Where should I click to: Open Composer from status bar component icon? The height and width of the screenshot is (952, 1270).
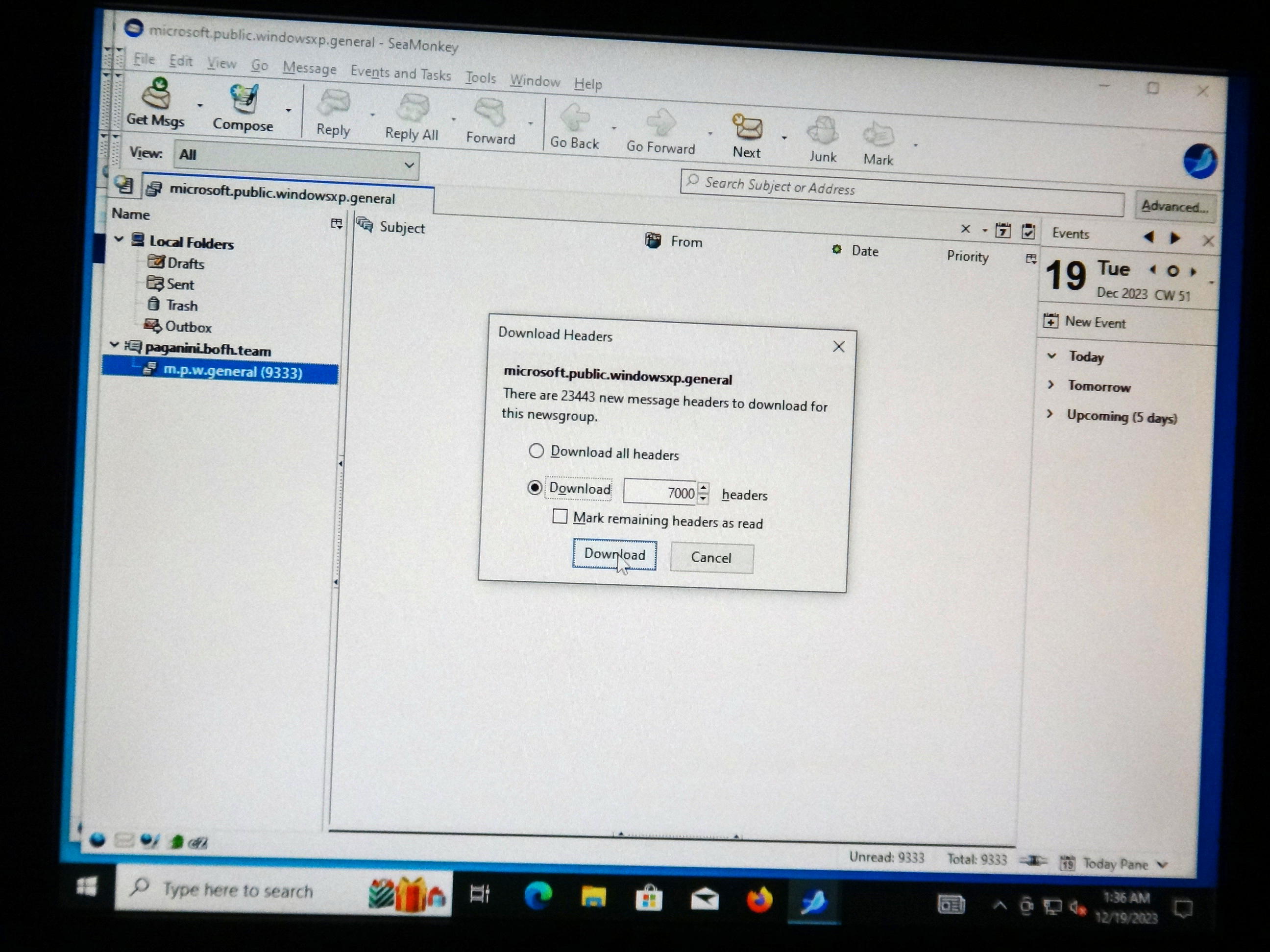tap(150, 841)
